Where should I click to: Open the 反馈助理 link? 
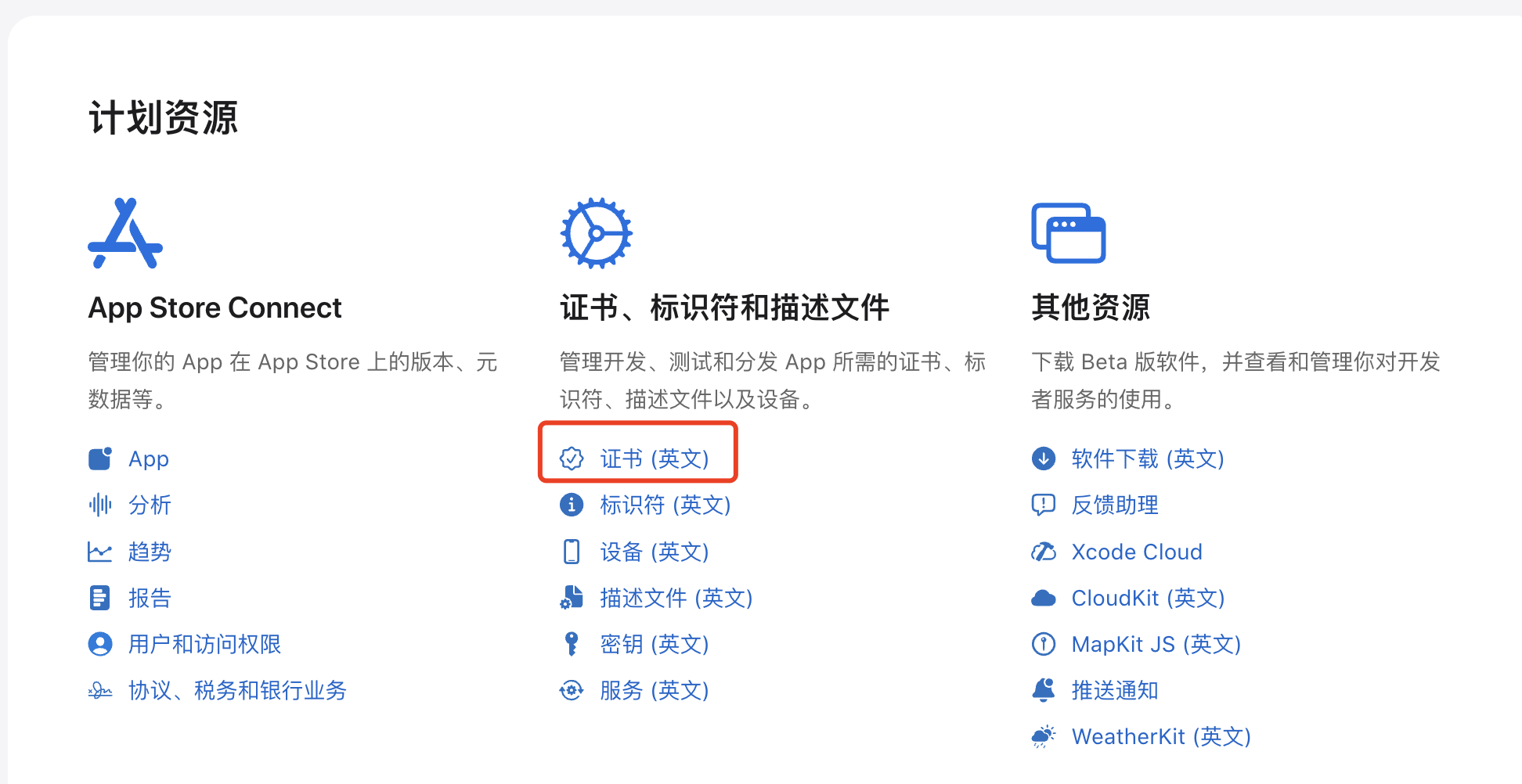tap(1114, 505)
